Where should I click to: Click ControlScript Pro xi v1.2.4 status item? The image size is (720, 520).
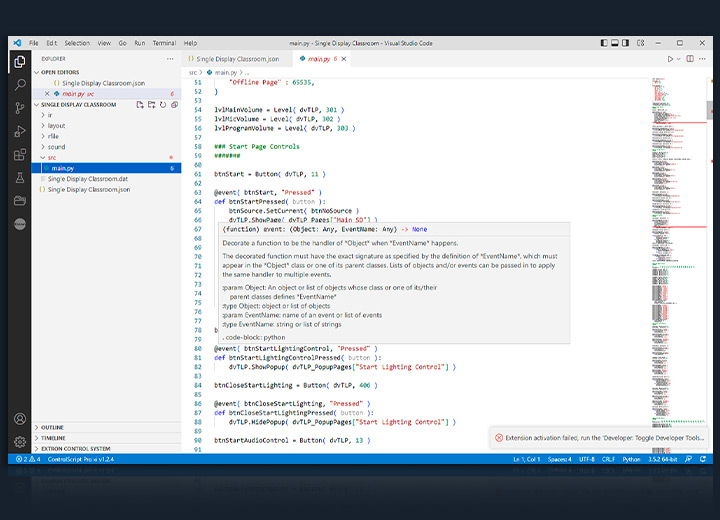(x=81, y=459)
